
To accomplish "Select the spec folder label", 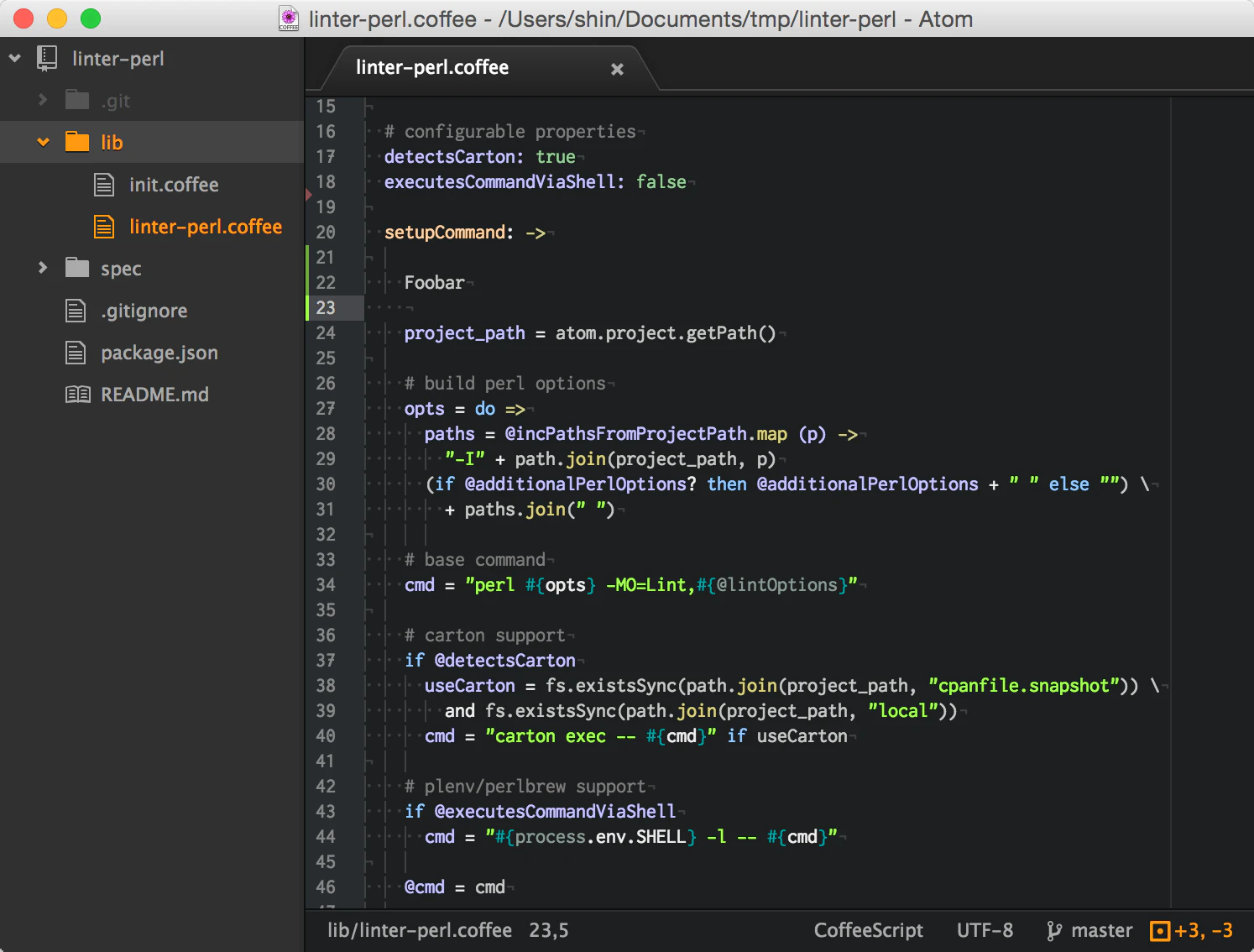I will [x=121, y=269].
